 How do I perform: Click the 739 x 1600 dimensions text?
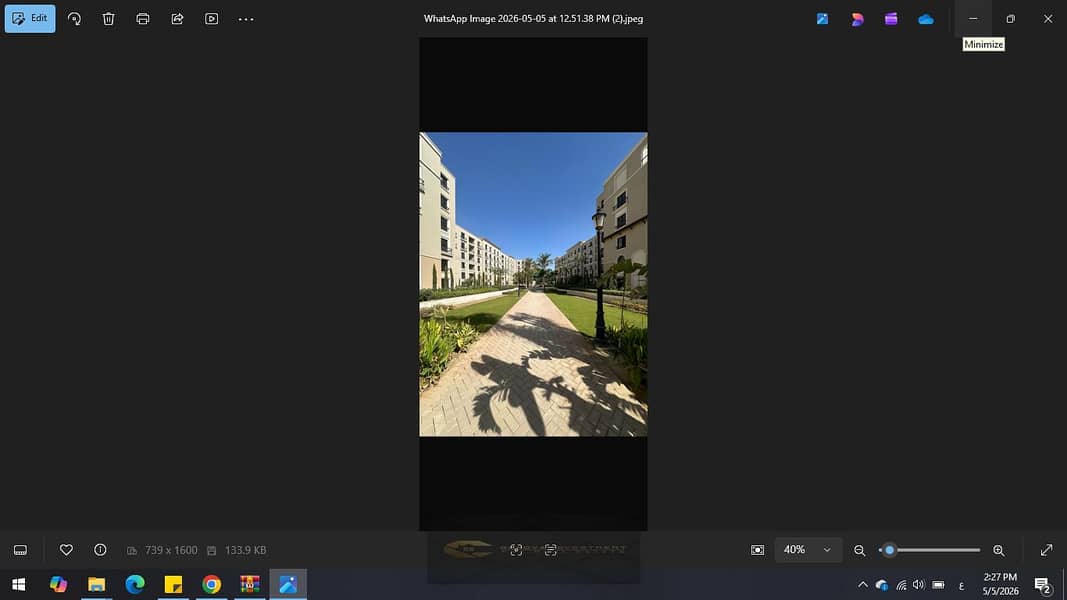171,550
